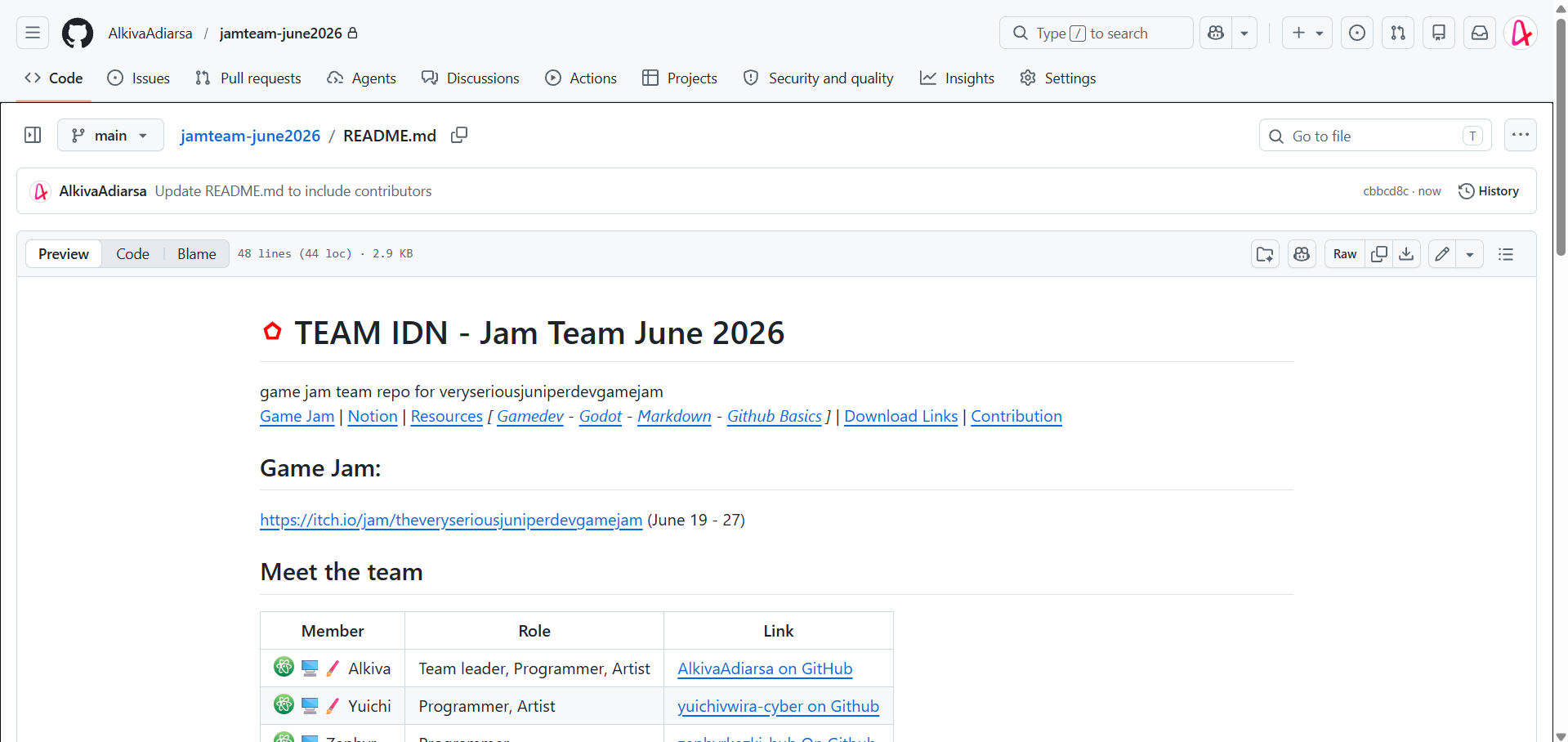This screenshot has height=742, width=1568.
Task: Open the commit author AlkivaAdiarsa avatar
Action: 40,191
